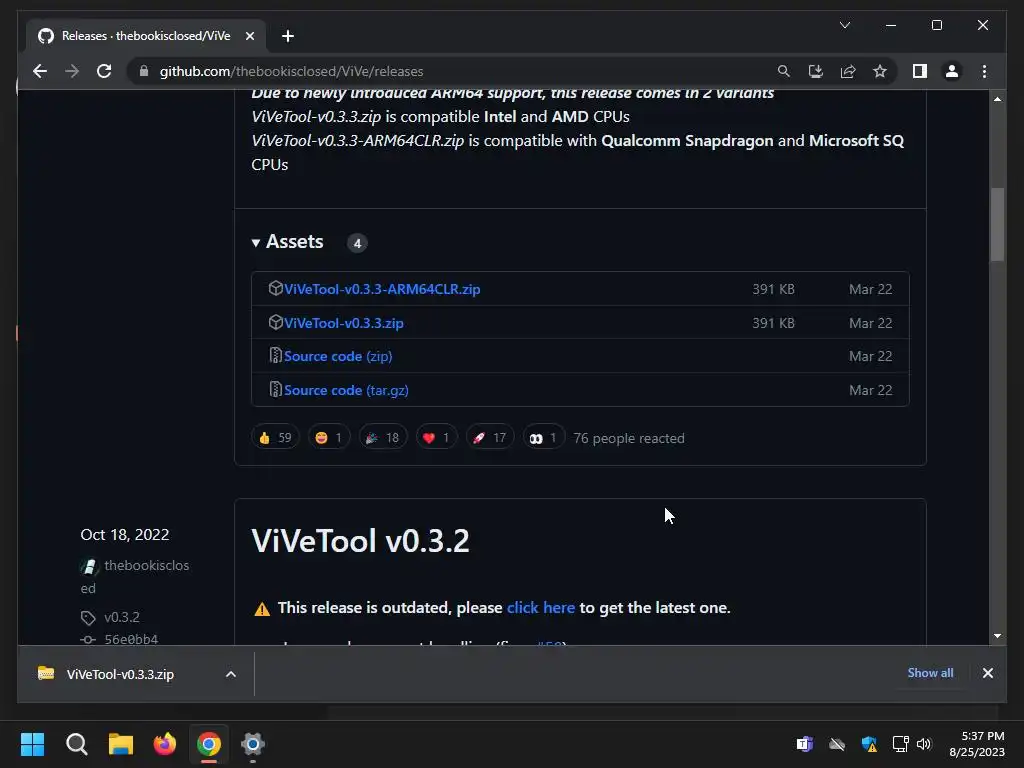Click the volume speaker tray icon

pos(923,744)
